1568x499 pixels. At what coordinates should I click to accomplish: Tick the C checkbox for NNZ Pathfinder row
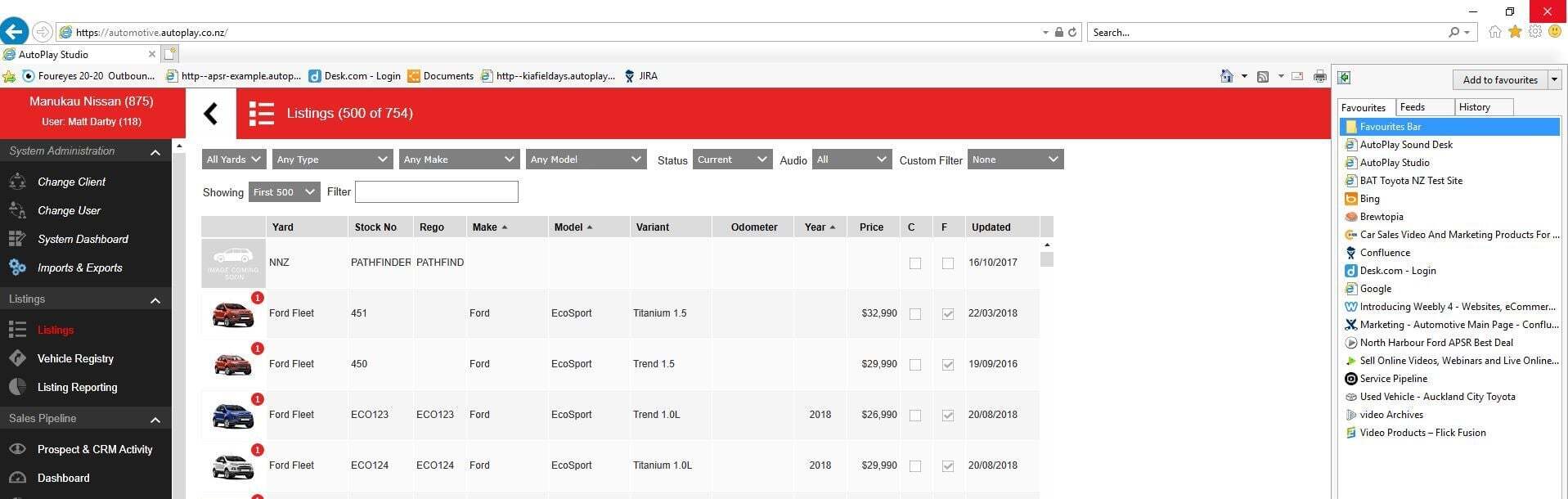click(x=915, y=263)
